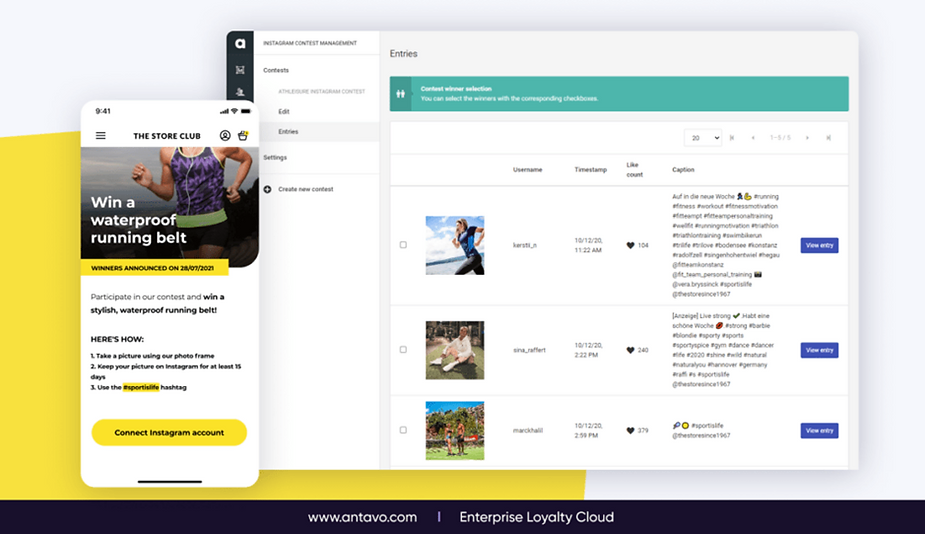Screen dimensions: 925x534
Task: Select the marckhalil entry checkbox
Action: click(x=403, y=430)
